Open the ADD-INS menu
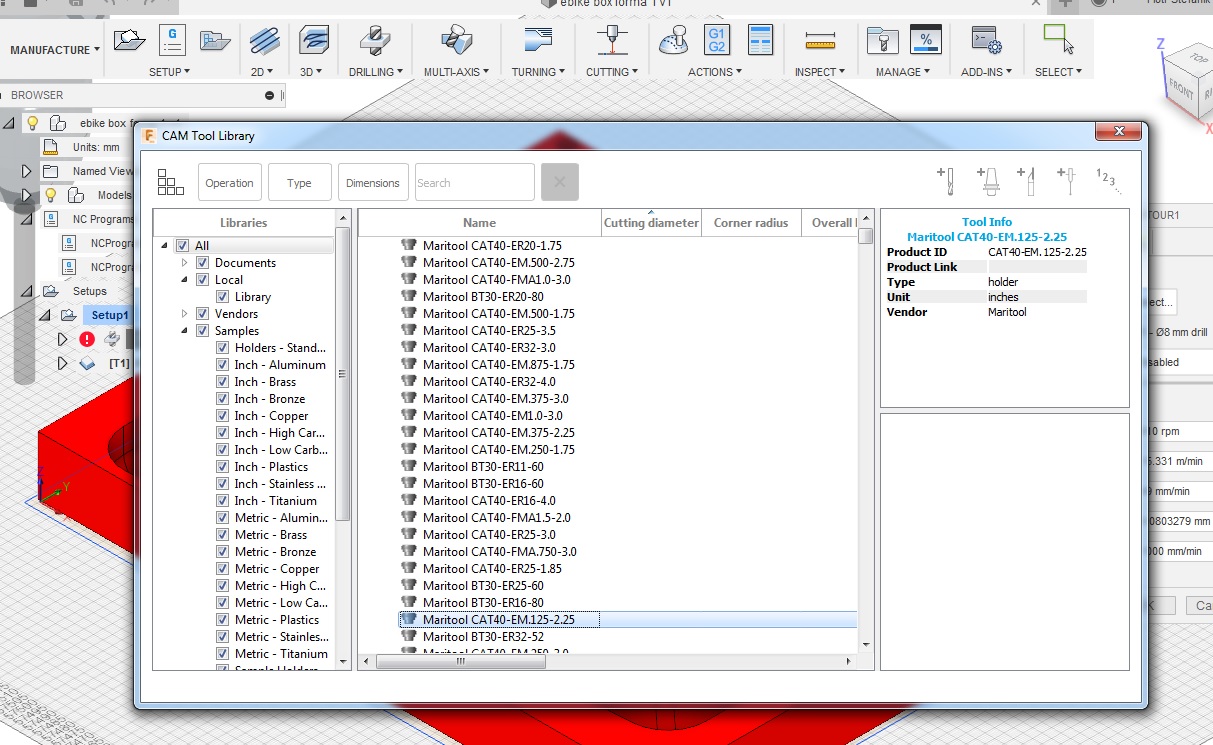The width and height of the screenshot is (1213, 745). 986,72
